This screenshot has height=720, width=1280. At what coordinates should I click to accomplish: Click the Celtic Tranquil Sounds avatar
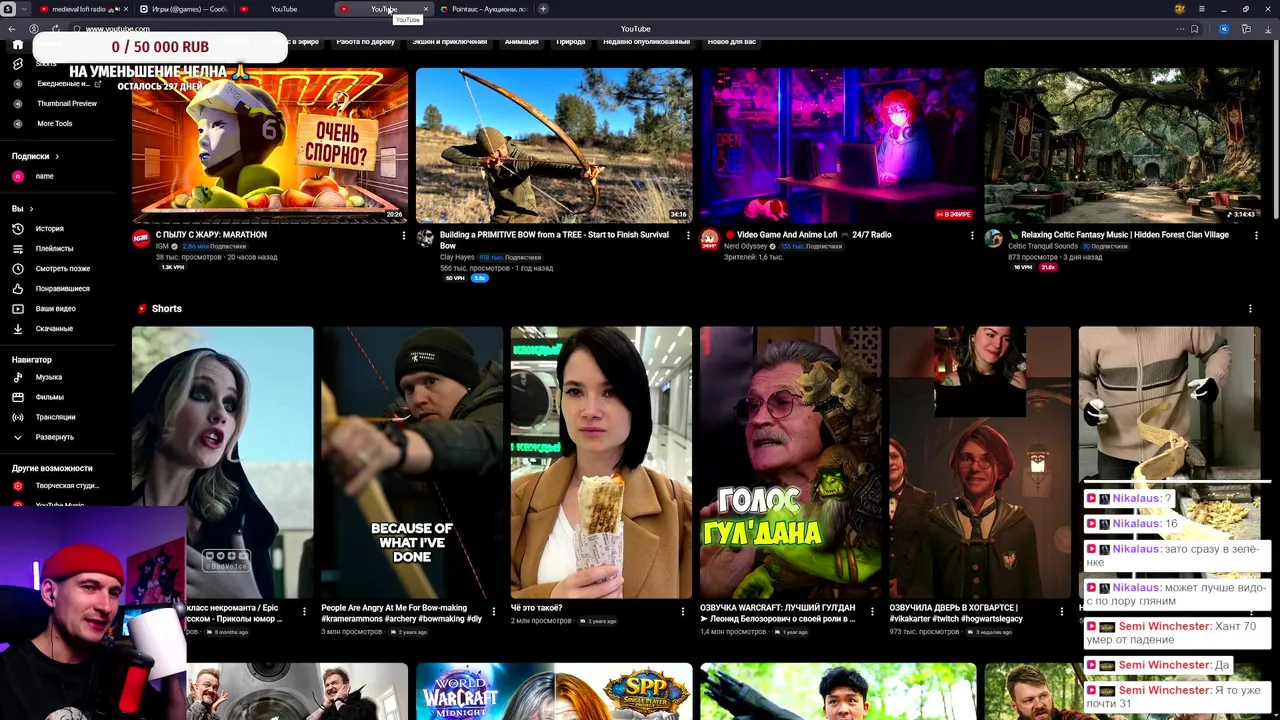pyautogui.click(x=993, y=238)
